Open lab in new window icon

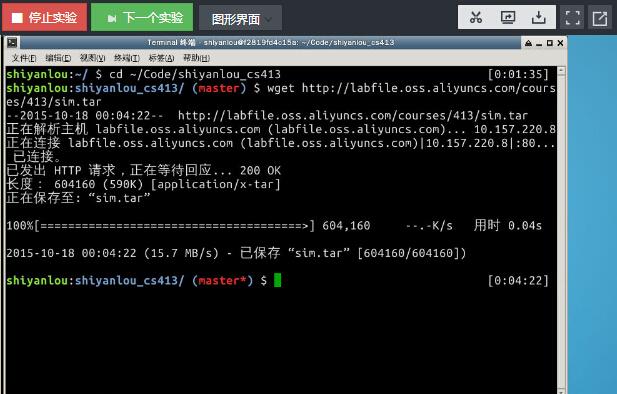coord(600,18)
